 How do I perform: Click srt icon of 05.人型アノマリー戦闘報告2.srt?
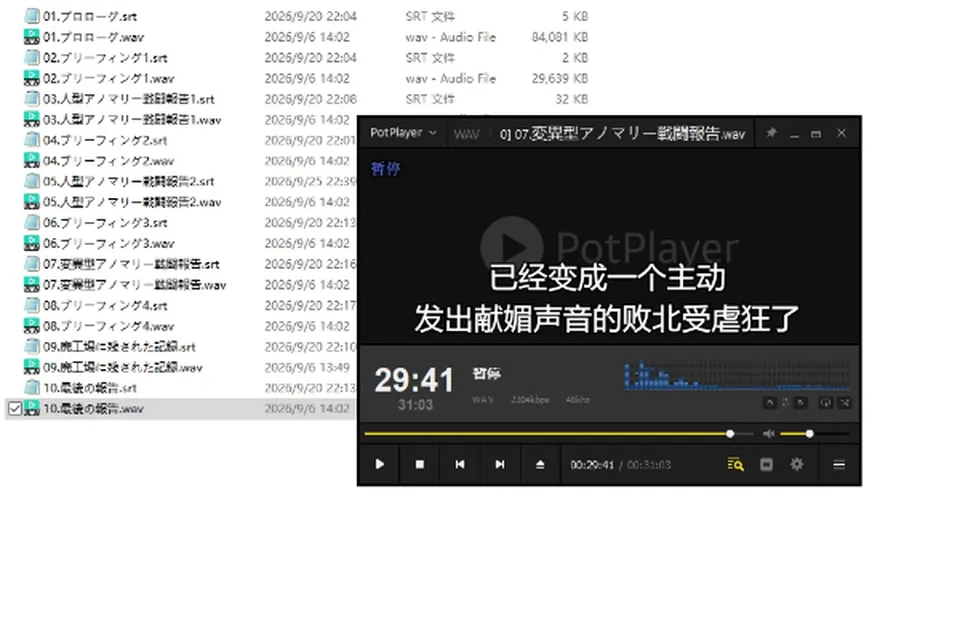tap(31, 181)
